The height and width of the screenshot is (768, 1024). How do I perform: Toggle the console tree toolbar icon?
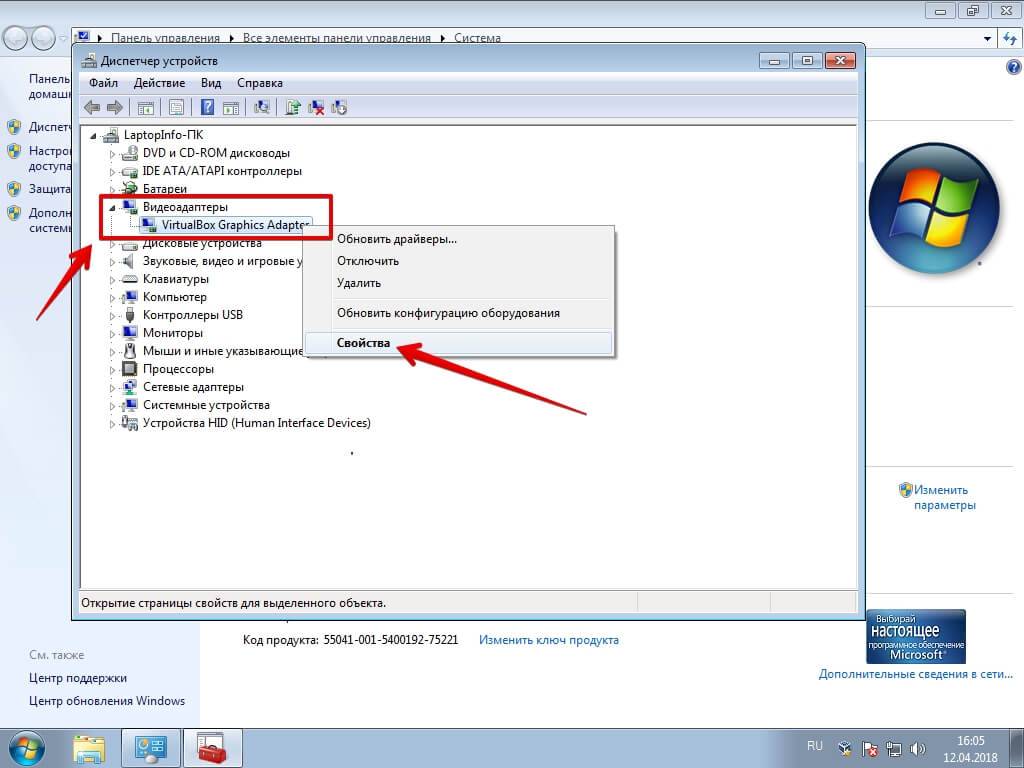point(146,108)
